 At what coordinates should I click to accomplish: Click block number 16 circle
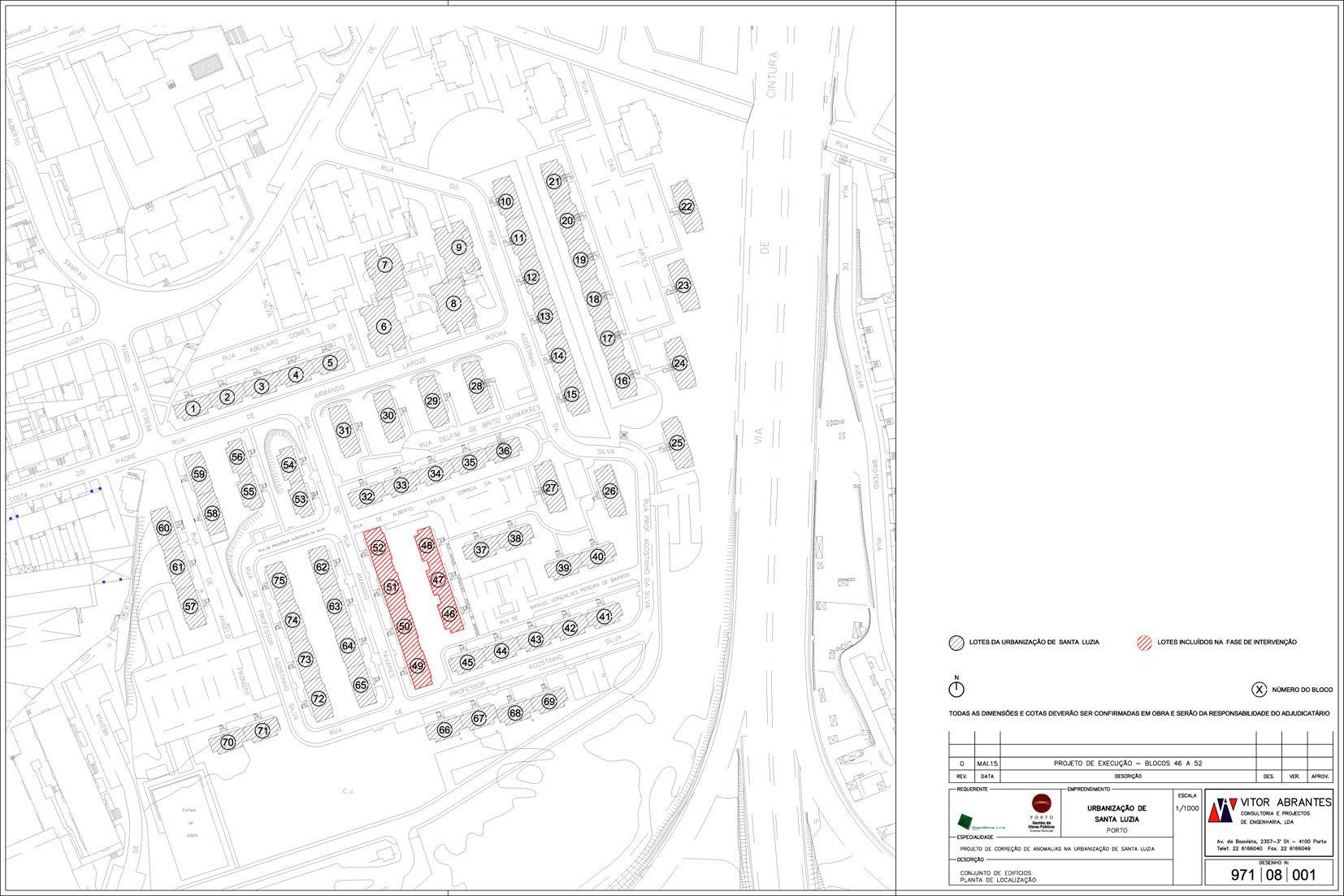[x=622, y=380]
